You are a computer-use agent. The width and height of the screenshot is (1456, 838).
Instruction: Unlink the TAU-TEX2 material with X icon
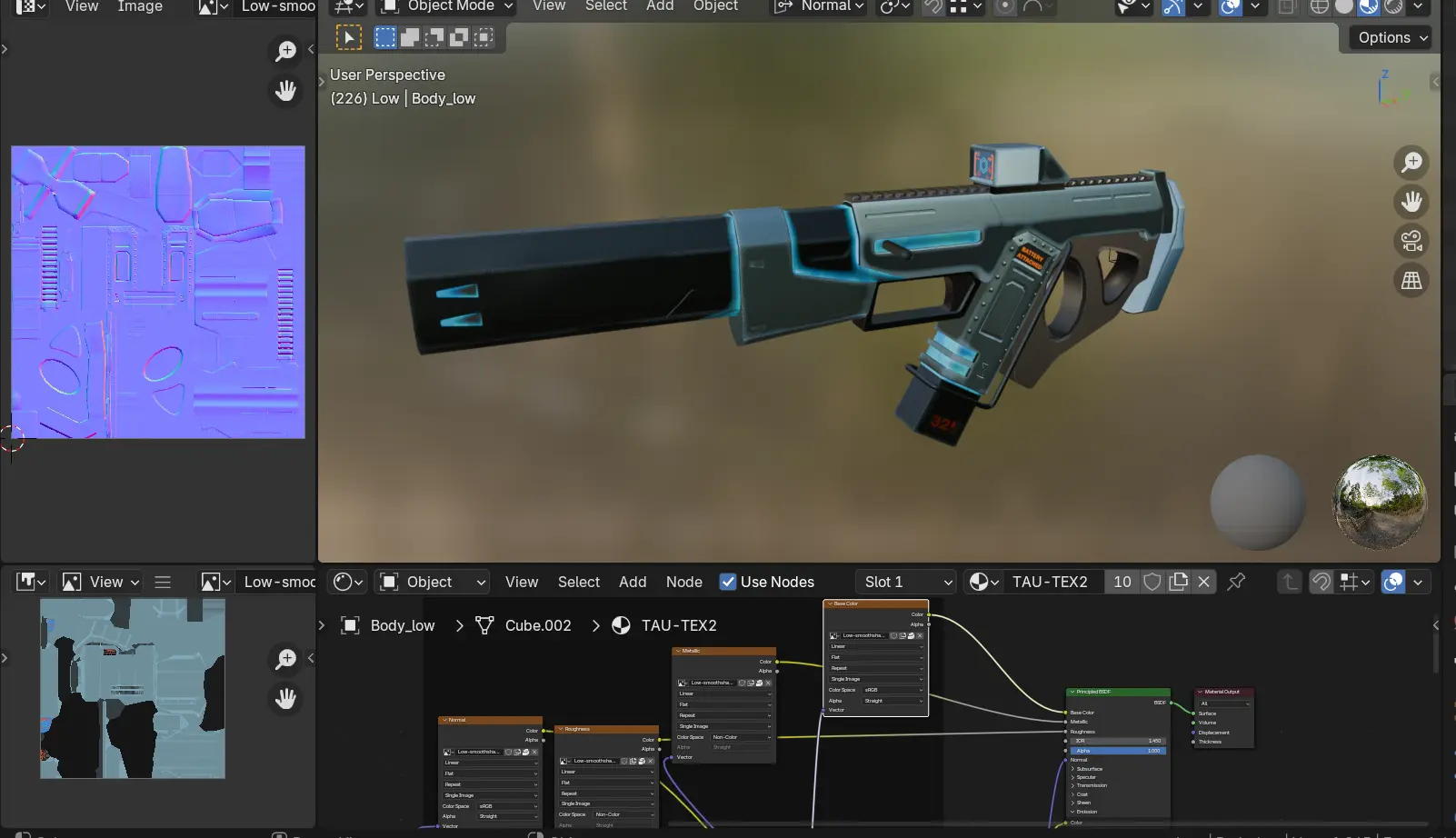pyautogui.click(x=1203, y=582)
